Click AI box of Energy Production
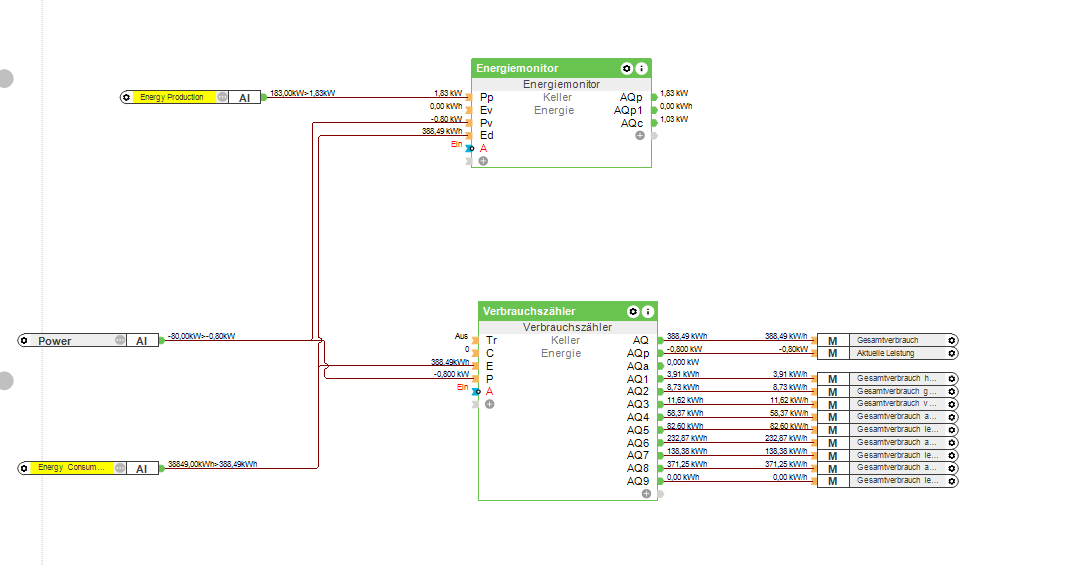The height and width of the screenshot is (566, 1083). point(245,97)
